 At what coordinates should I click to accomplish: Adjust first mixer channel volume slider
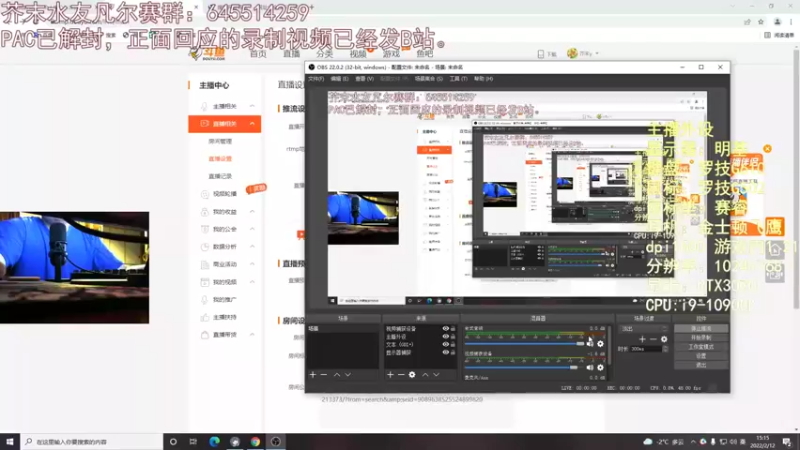(524, 344)
